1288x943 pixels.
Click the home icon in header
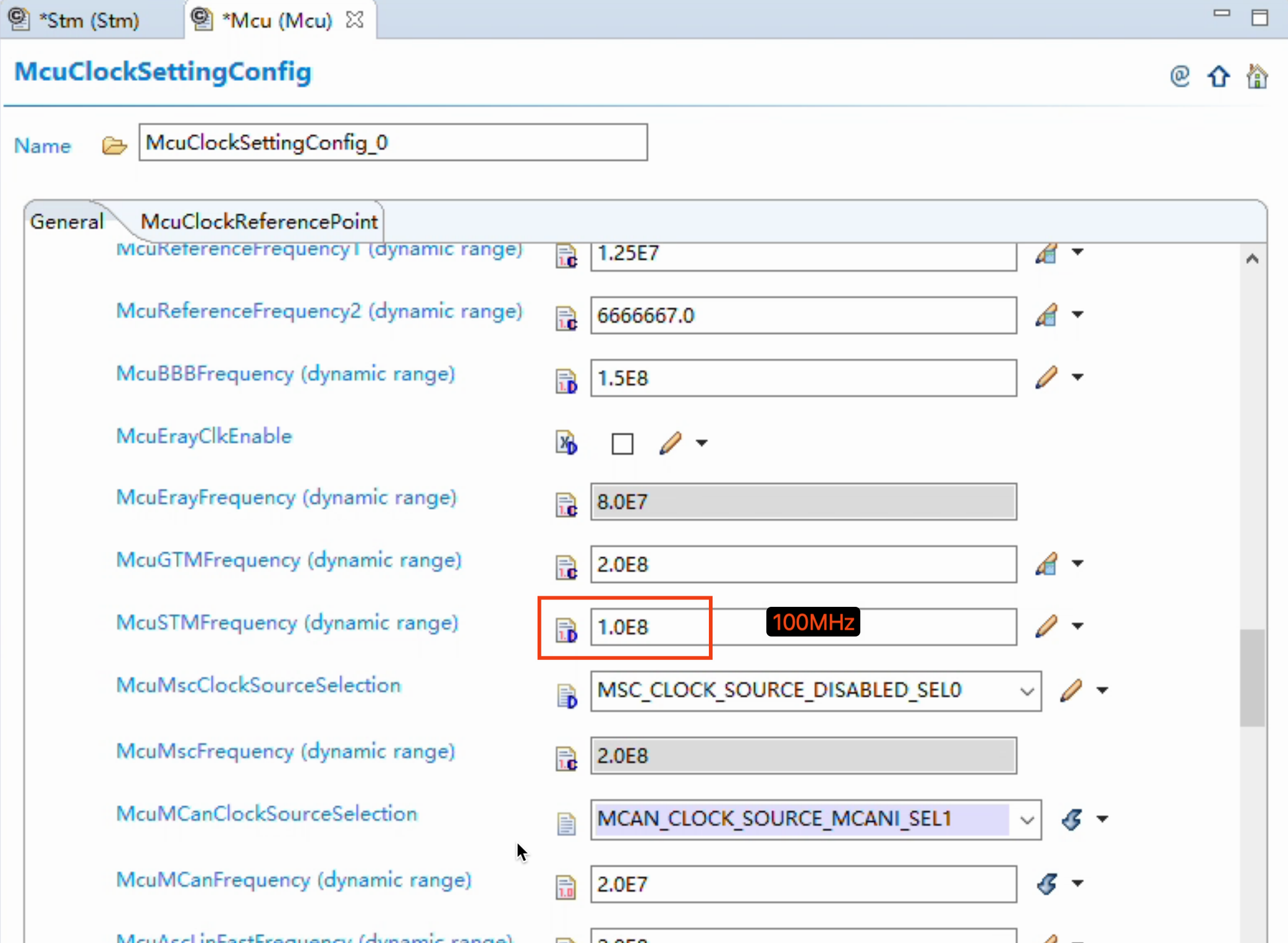(x=1256, y=77)
